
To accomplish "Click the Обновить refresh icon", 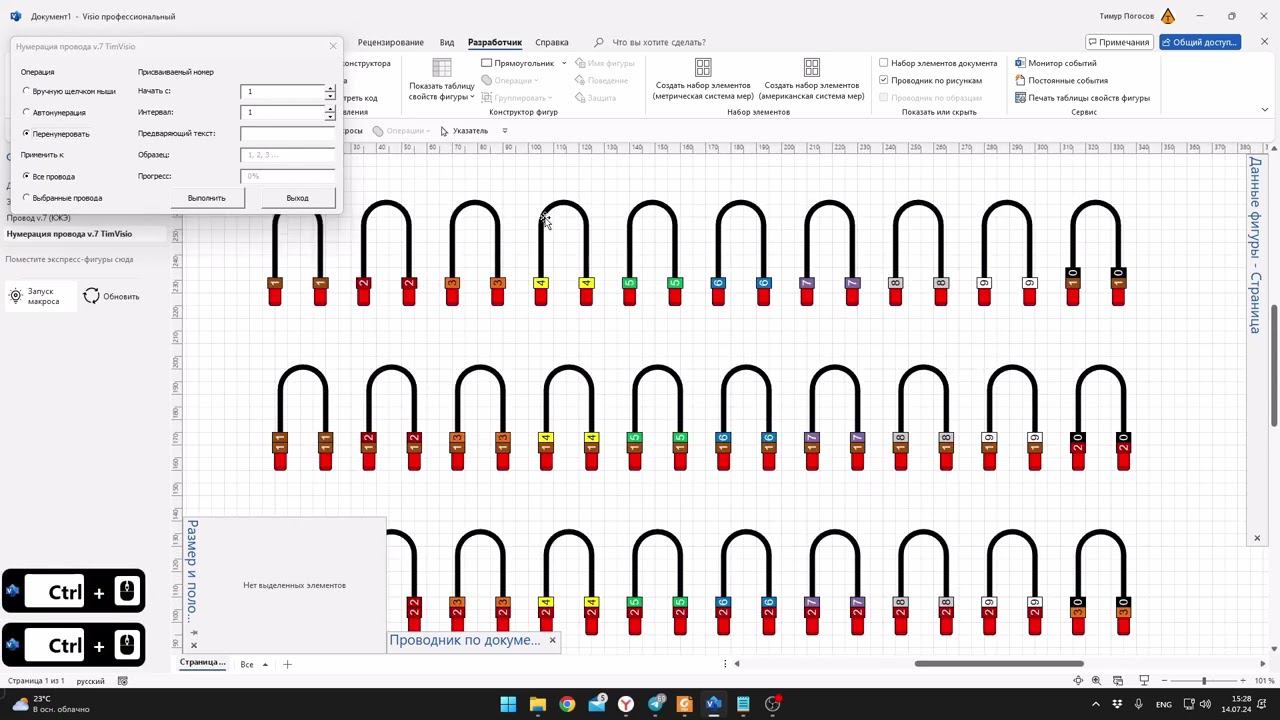I will pyautogui.click(x=91, y=296).
